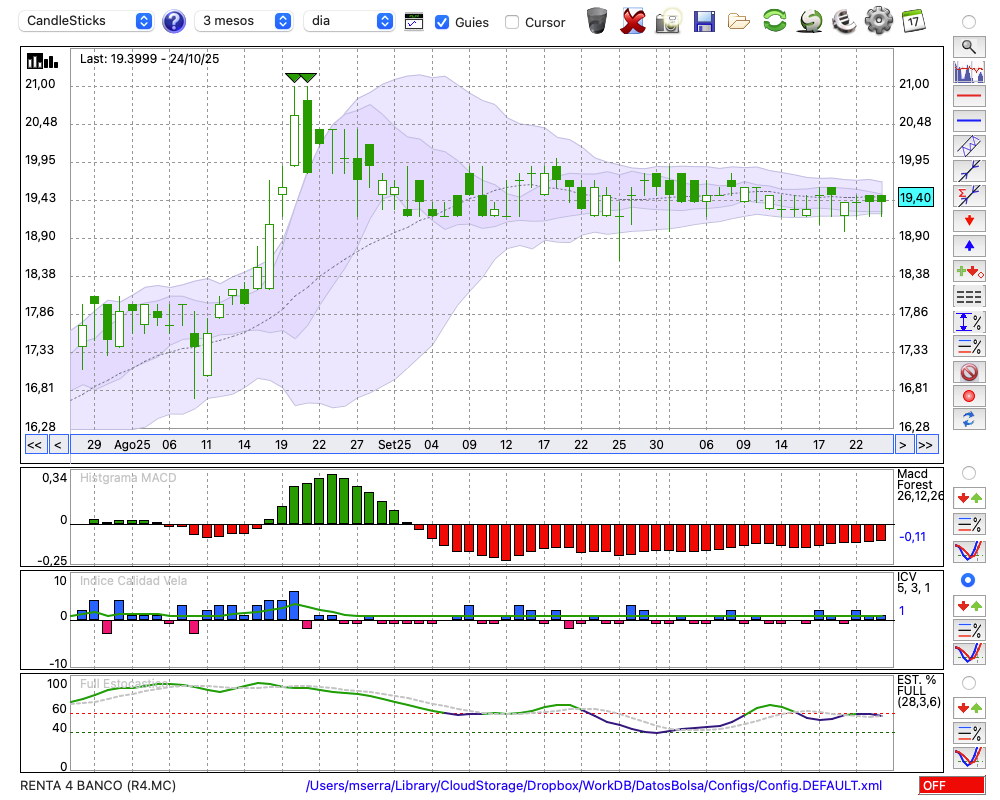This screenshot has height=800, width=1000.
Task: Uncheck the Guies checkbox
Action: 442,22
